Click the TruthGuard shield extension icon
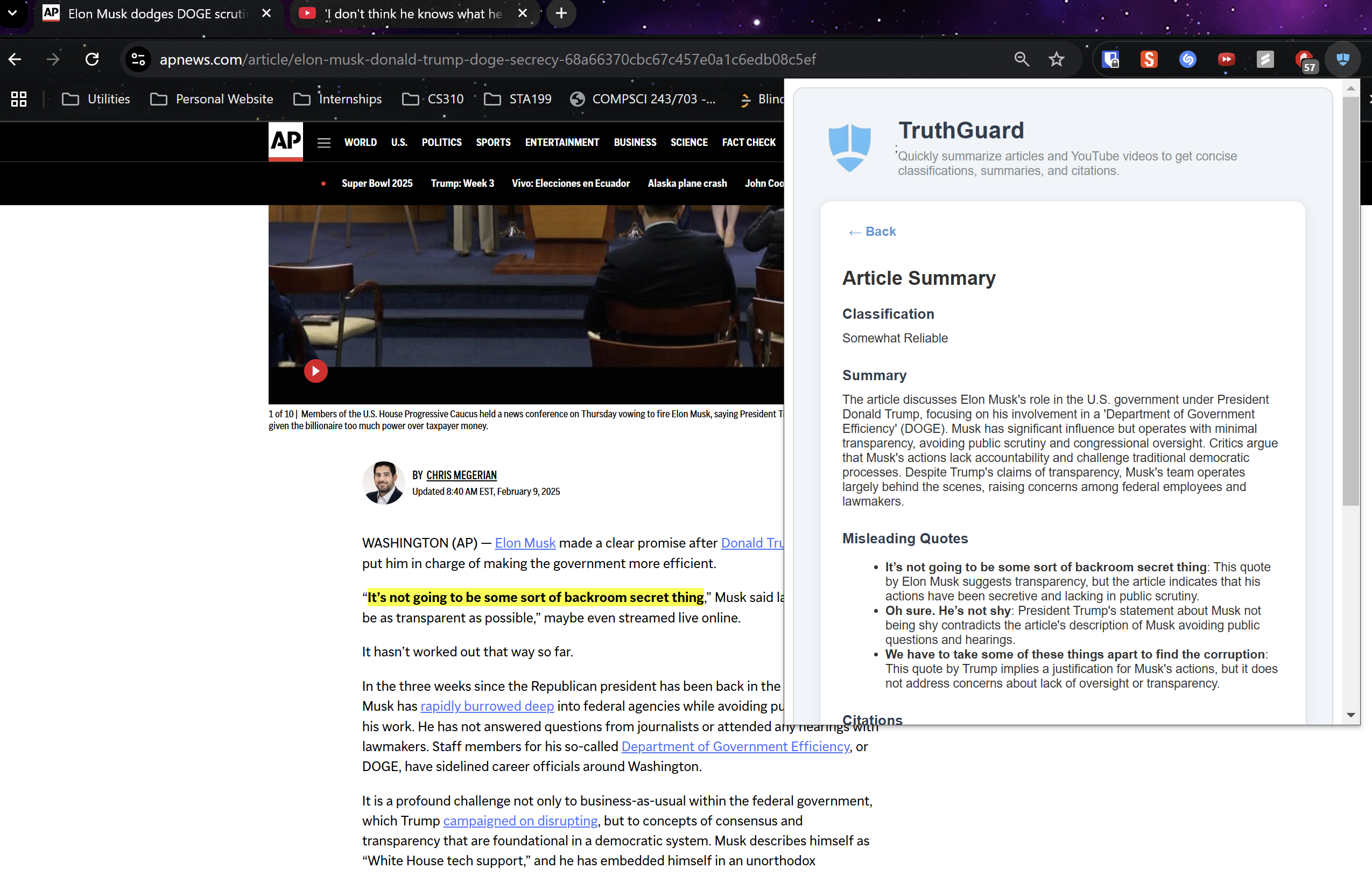 (x=1342, y=59)
